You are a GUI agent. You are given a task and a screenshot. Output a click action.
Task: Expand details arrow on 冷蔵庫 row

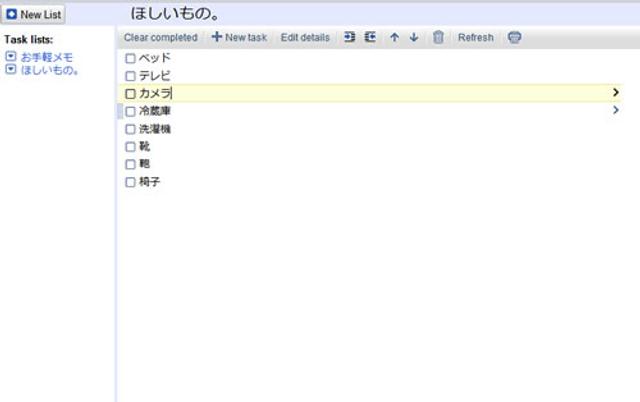coord(616,110)
